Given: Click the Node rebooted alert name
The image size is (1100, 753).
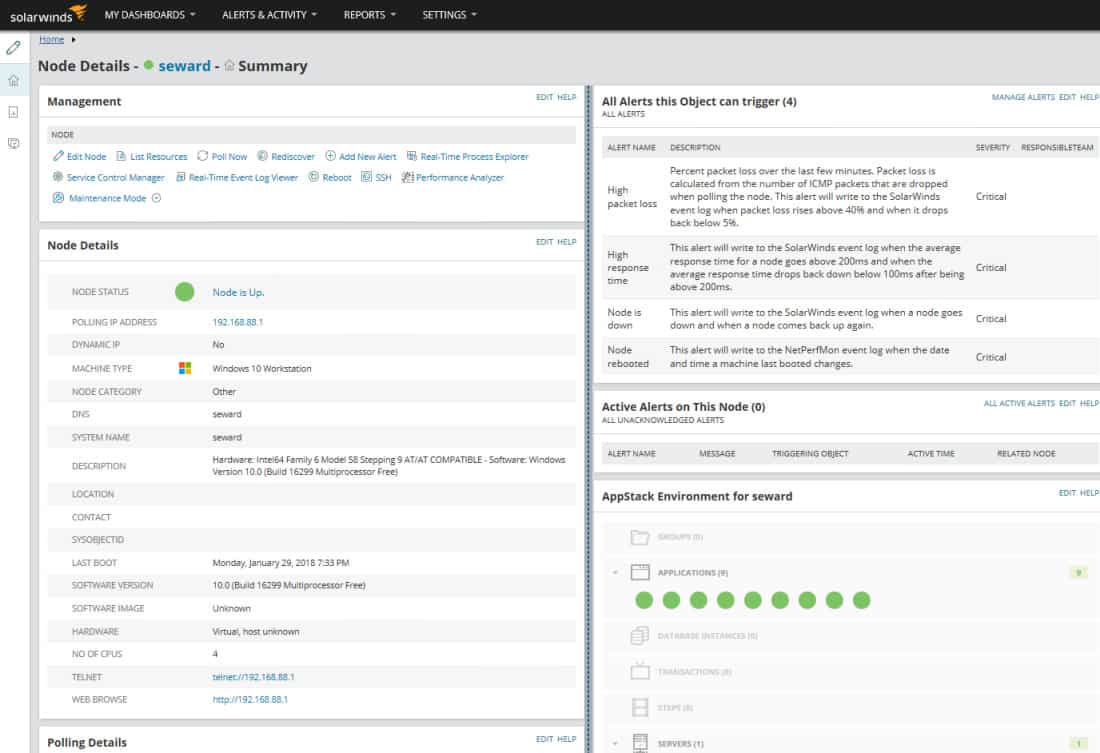Looking at the screenshot, I should (628, 356).
